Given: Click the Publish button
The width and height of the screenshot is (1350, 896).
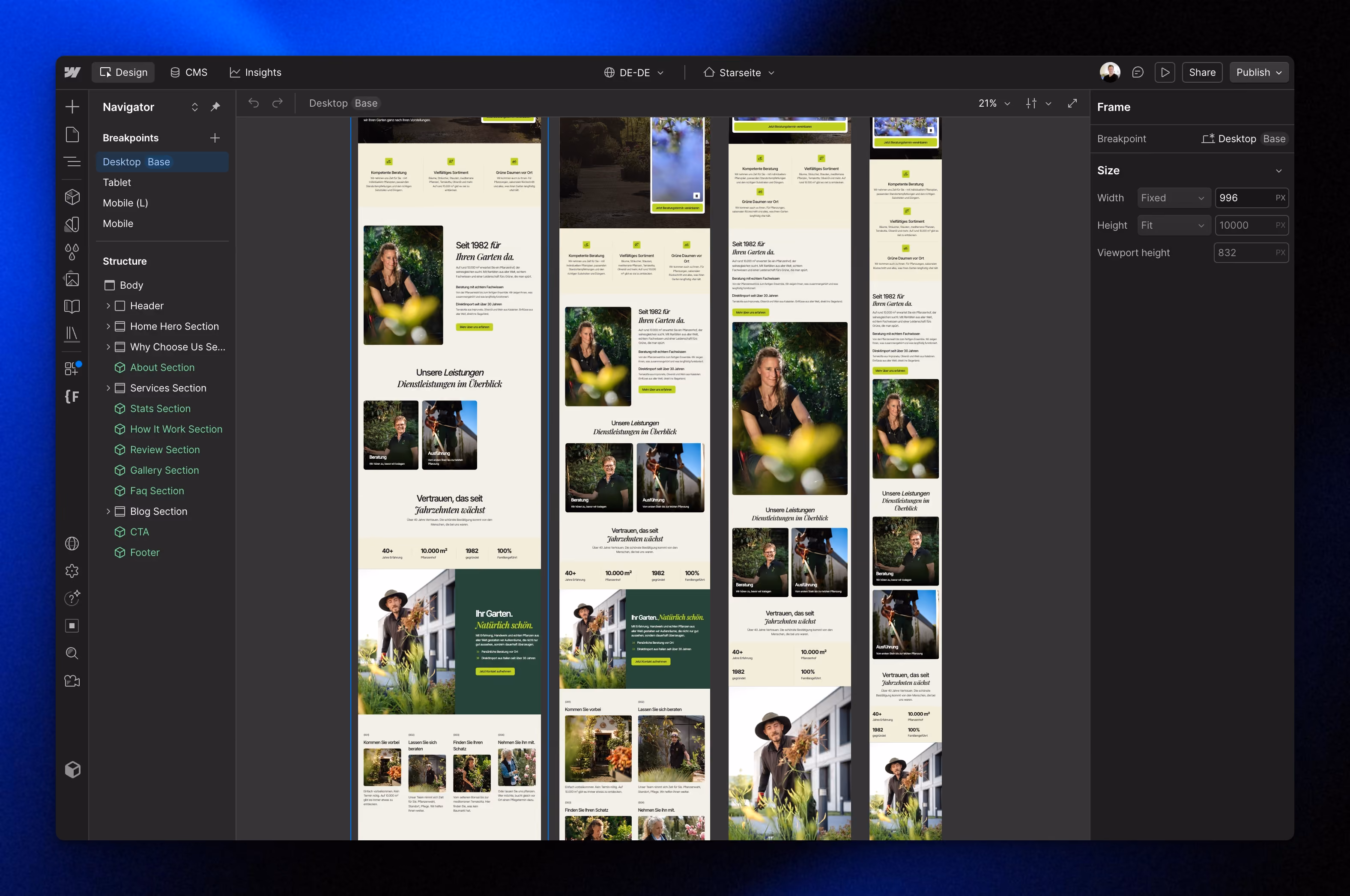Looking at the screenshot, I should tap(1259, 72).
